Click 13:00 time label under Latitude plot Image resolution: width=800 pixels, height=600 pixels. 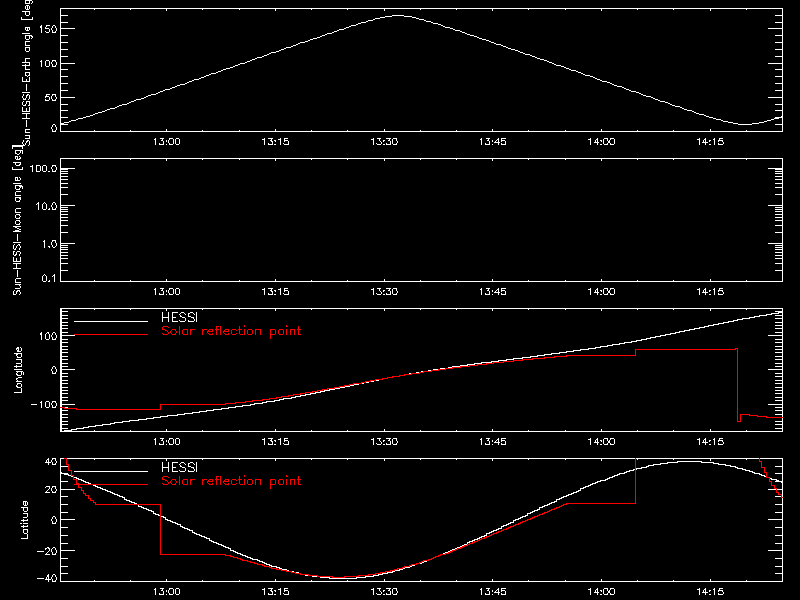[166, 592]
